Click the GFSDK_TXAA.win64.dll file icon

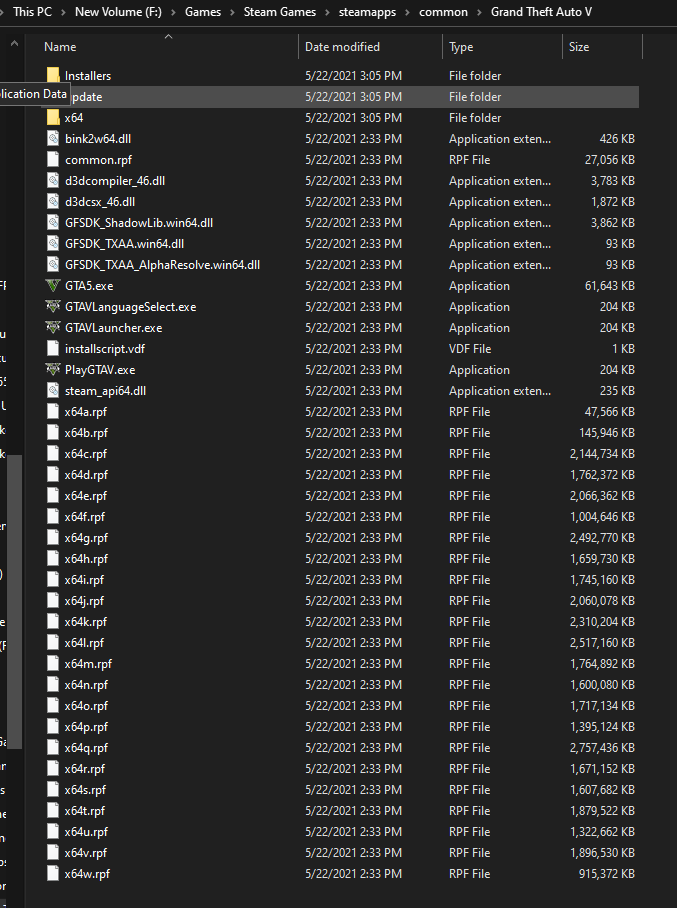click(x=53, y=243)
